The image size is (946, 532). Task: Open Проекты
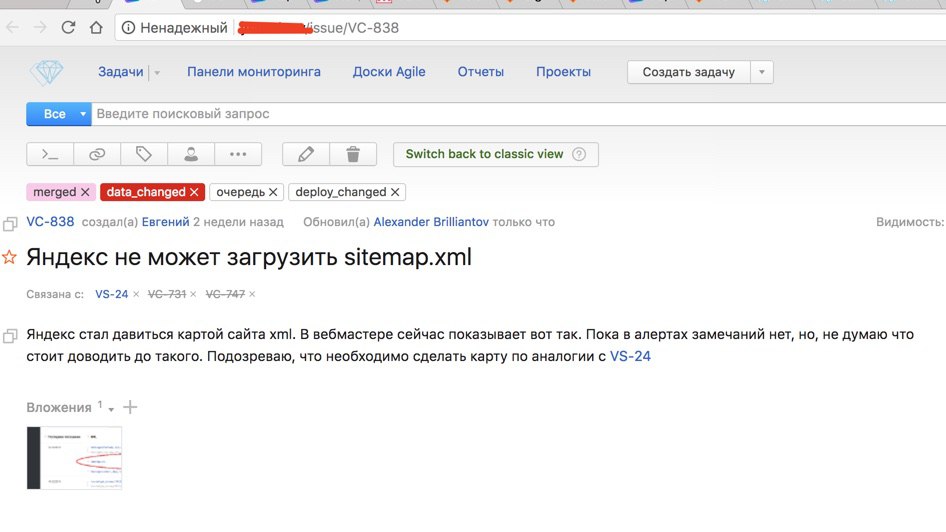(563, 72)
